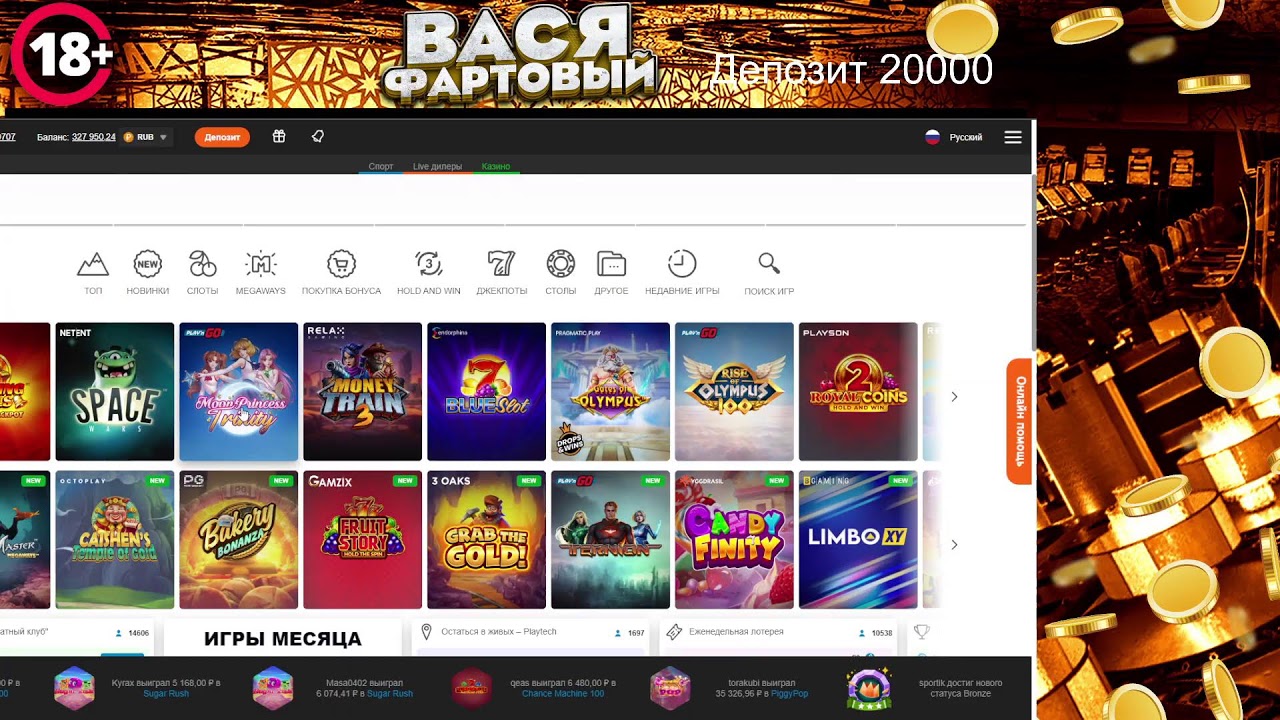The width and height of the screenshot is (1280, 720).
Task: Launch Rise of Olympus 100 game
Action: [x=735, y=392]
